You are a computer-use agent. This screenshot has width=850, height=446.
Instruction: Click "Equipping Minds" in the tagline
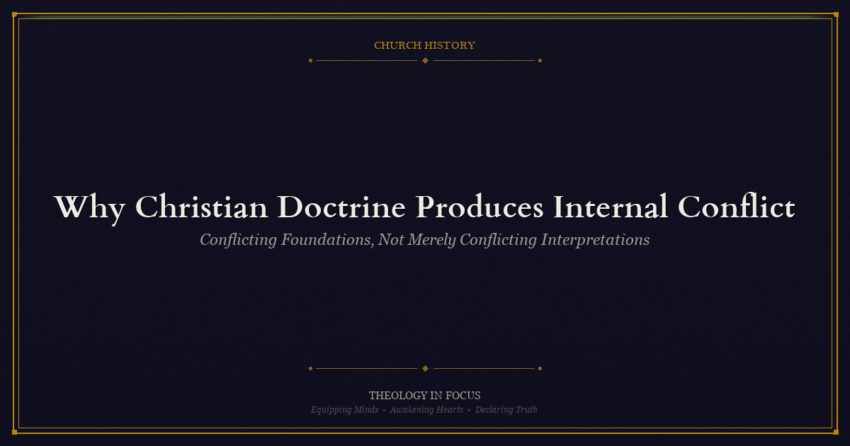(344, 410)
